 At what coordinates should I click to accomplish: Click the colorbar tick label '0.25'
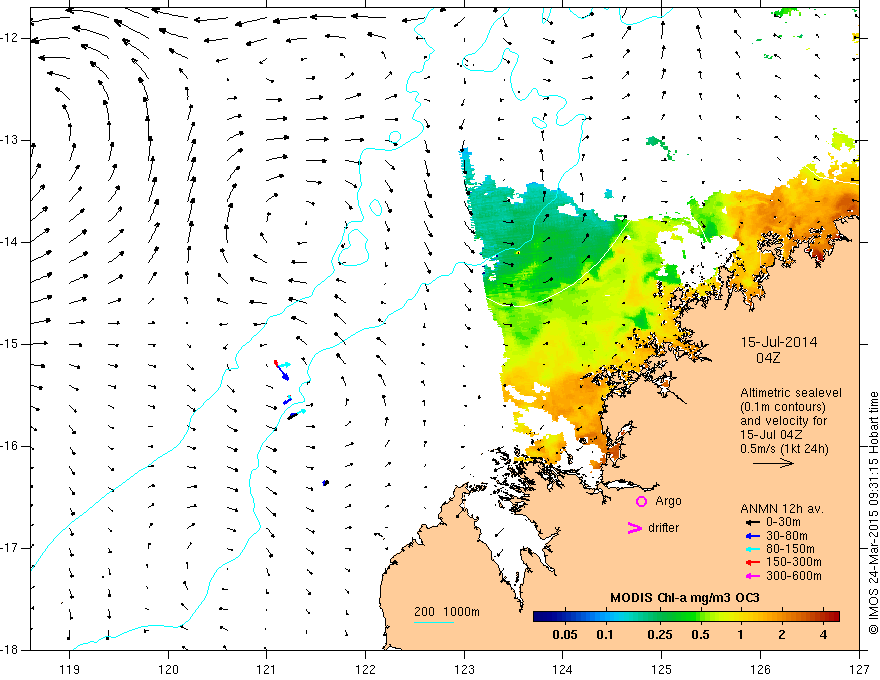659,635
